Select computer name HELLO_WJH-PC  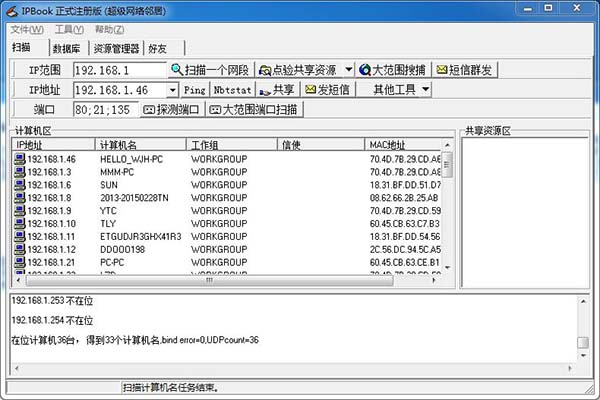[132, 159]
